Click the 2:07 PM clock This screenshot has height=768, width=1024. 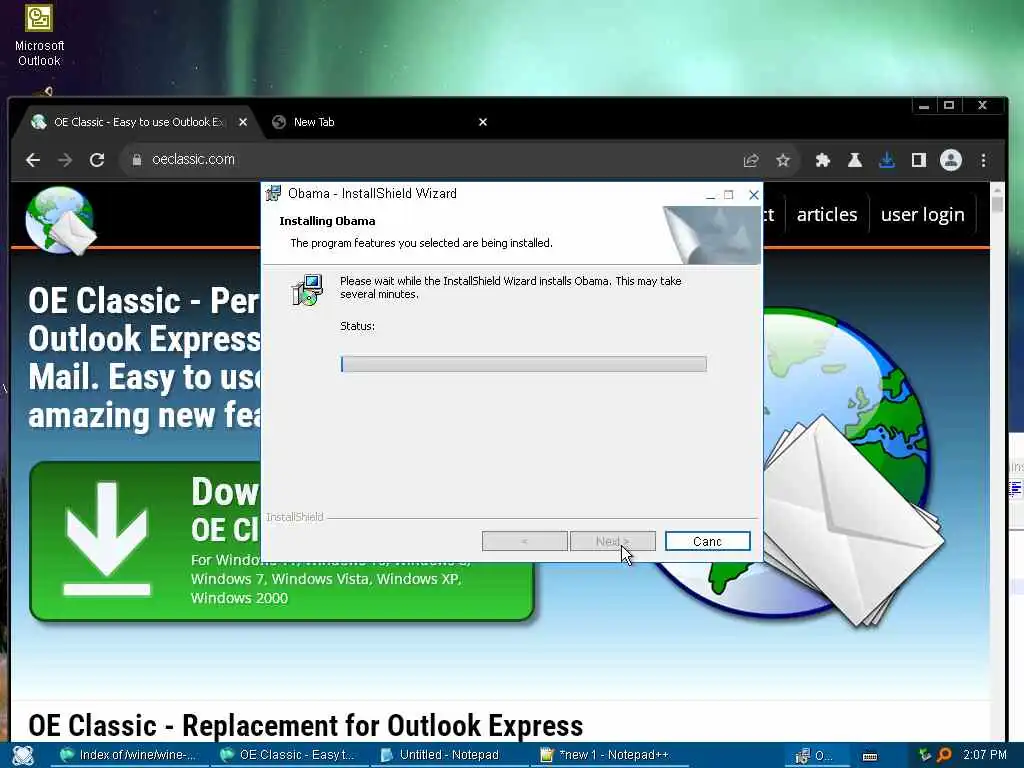click(985, 755)
